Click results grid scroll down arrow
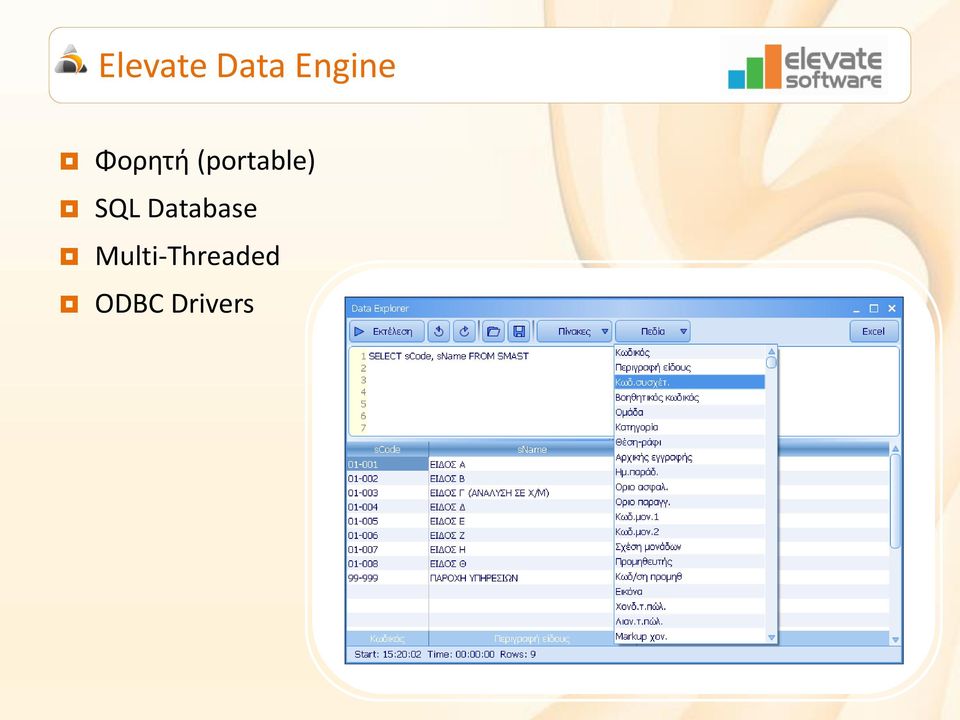The image size is (960, 720). [x=895, y=639]
